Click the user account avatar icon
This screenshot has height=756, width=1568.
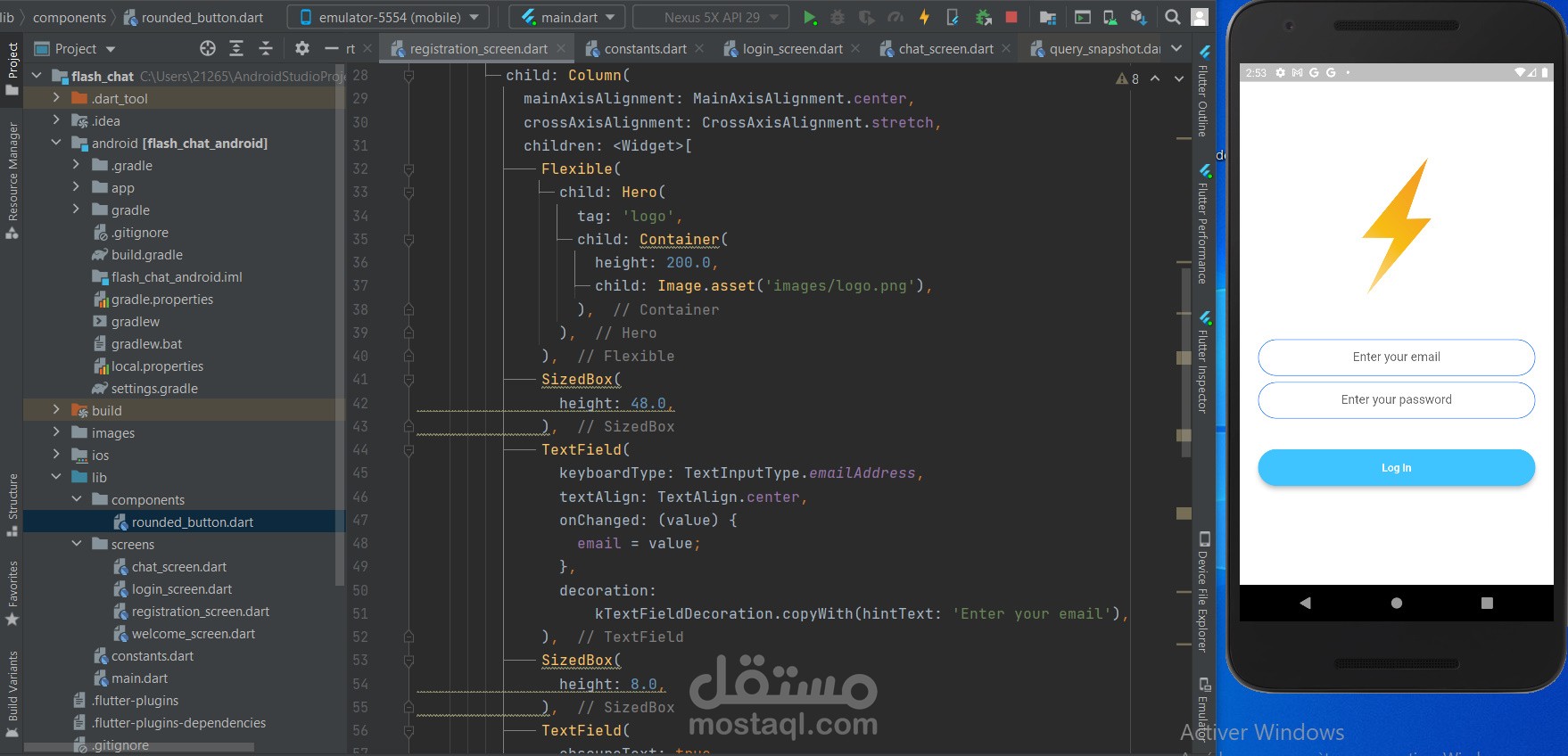[x=1201, y=17]
